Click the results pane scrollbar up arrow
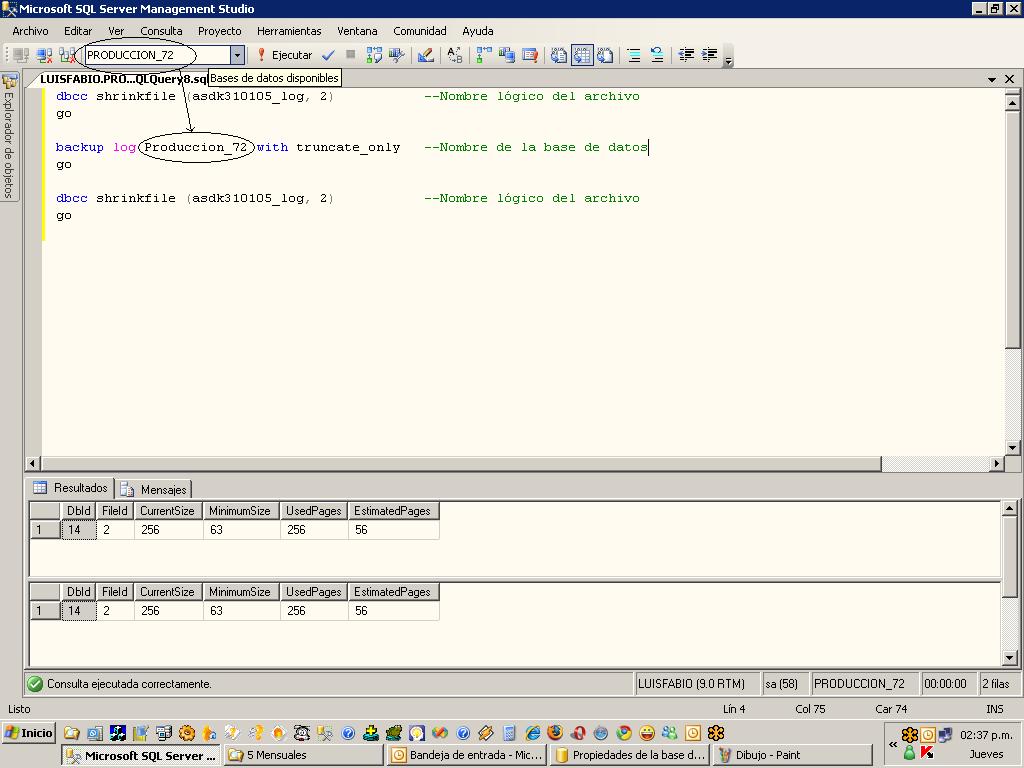This screenshot has height=768, width=1024. click(1009, 508)
